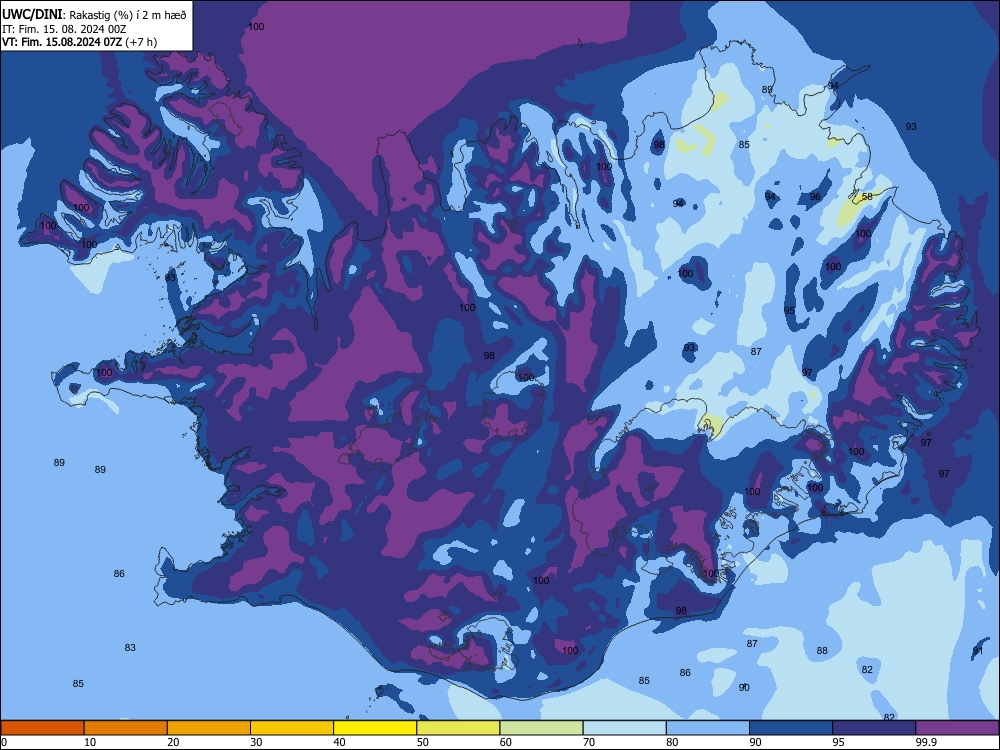This screenshot has width=1000, height=750.
Task: Click the 40–50 bright yellow legend swatch
Action: click(x=375, y=728)
